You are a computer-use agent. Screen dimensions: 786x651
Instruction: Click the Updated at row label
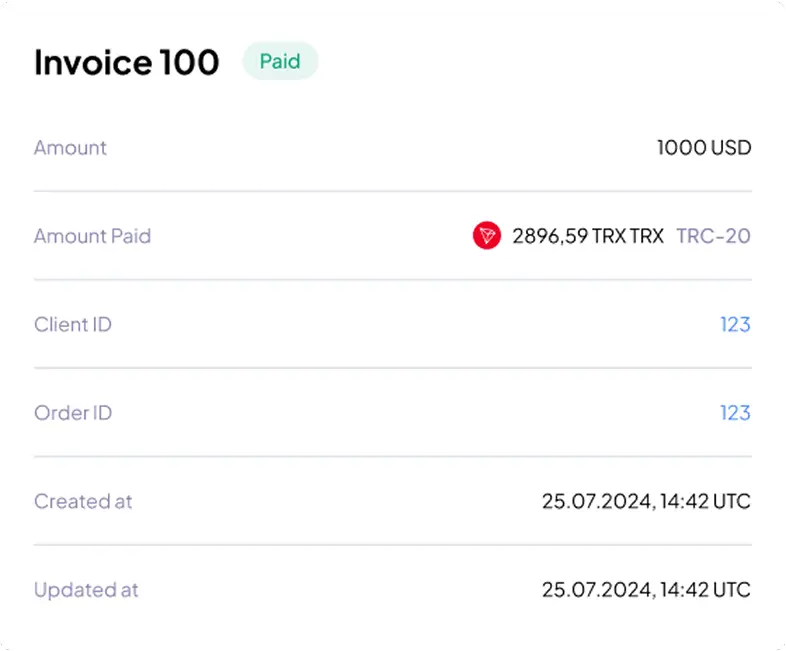click(86, 590)
